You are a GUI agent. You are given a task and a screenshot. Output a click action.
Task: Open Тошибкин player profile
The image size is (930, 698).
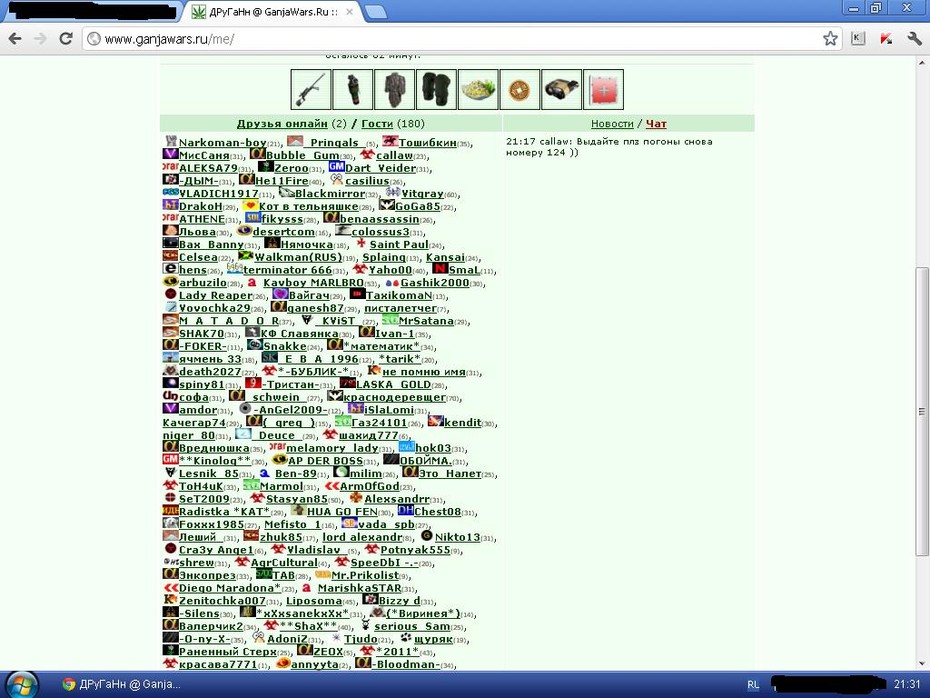(428, 142)
